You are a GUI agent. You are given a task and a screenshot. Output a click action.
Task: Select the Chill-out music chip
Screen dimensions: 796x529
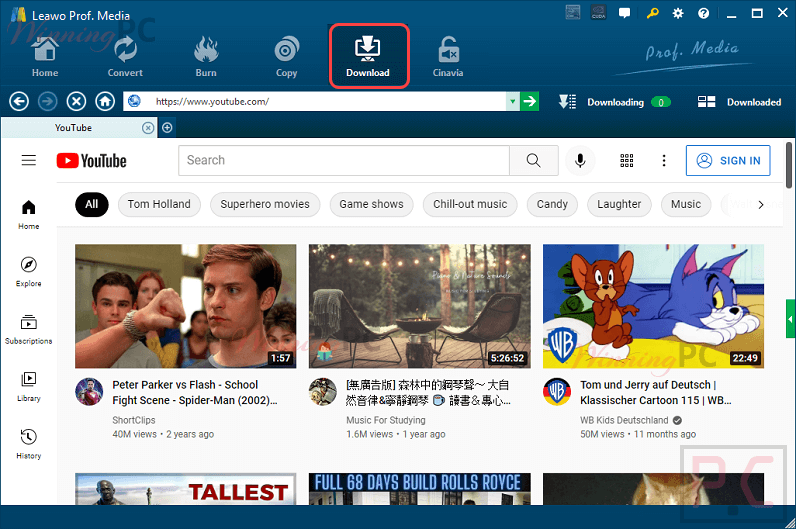click(x=470, y=205)
